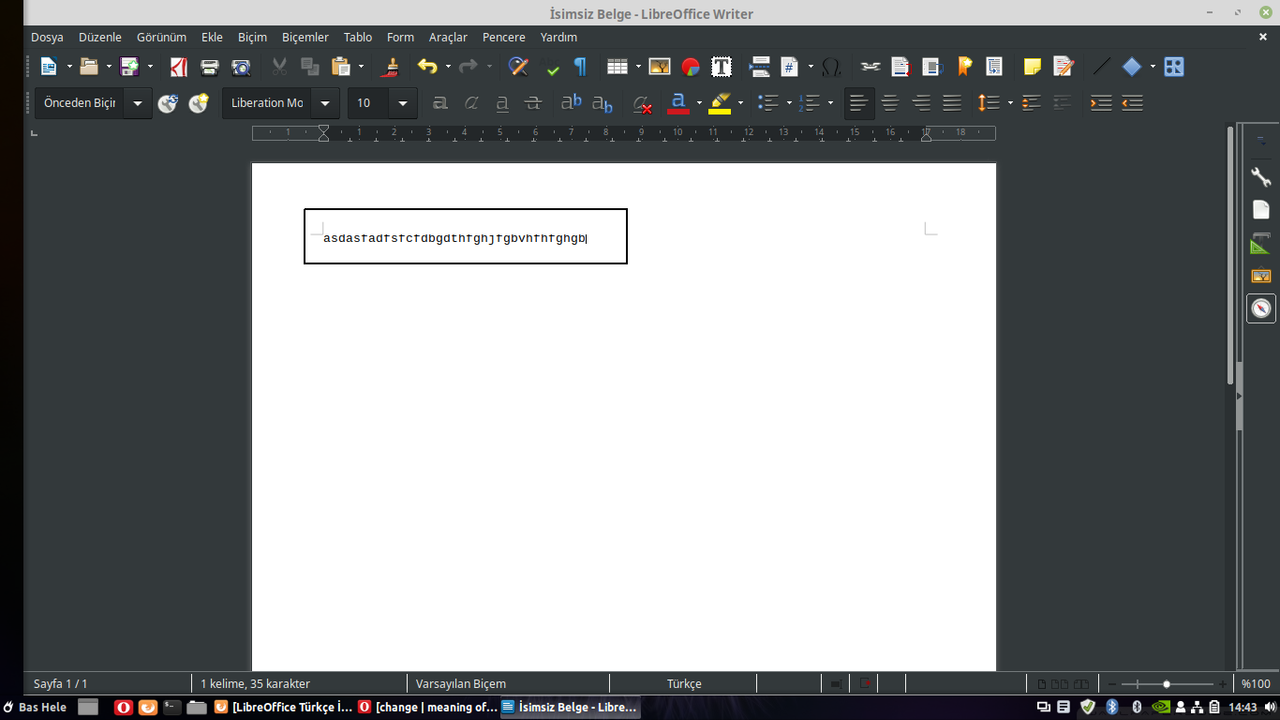Viewport: 1280px width, 720px height.
Task: Insert a page break
Action: click(x=760, y=67)
